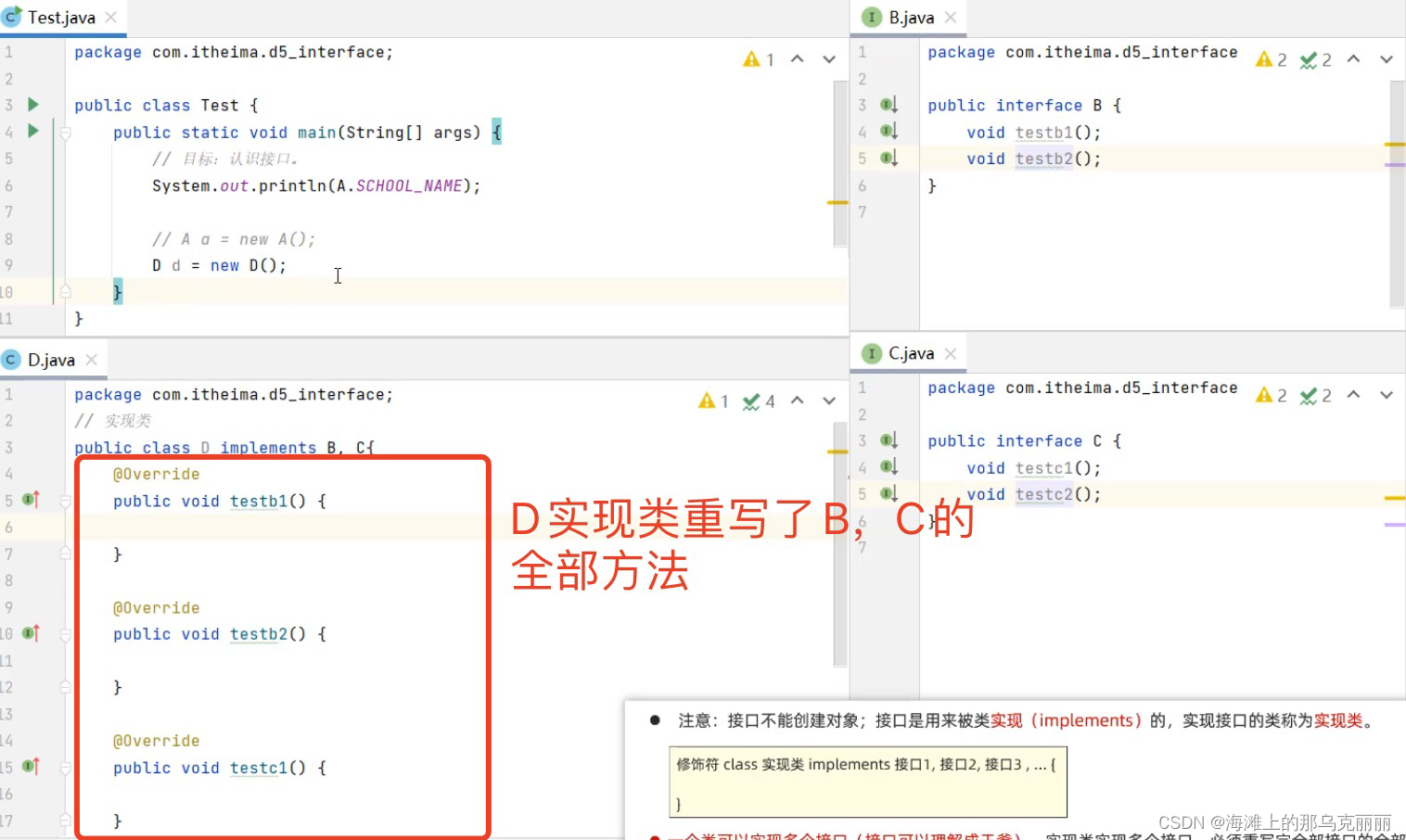
Task: Click overriding-method gutter icon beside testb2 in D.java
Action: tap(29, 634)
